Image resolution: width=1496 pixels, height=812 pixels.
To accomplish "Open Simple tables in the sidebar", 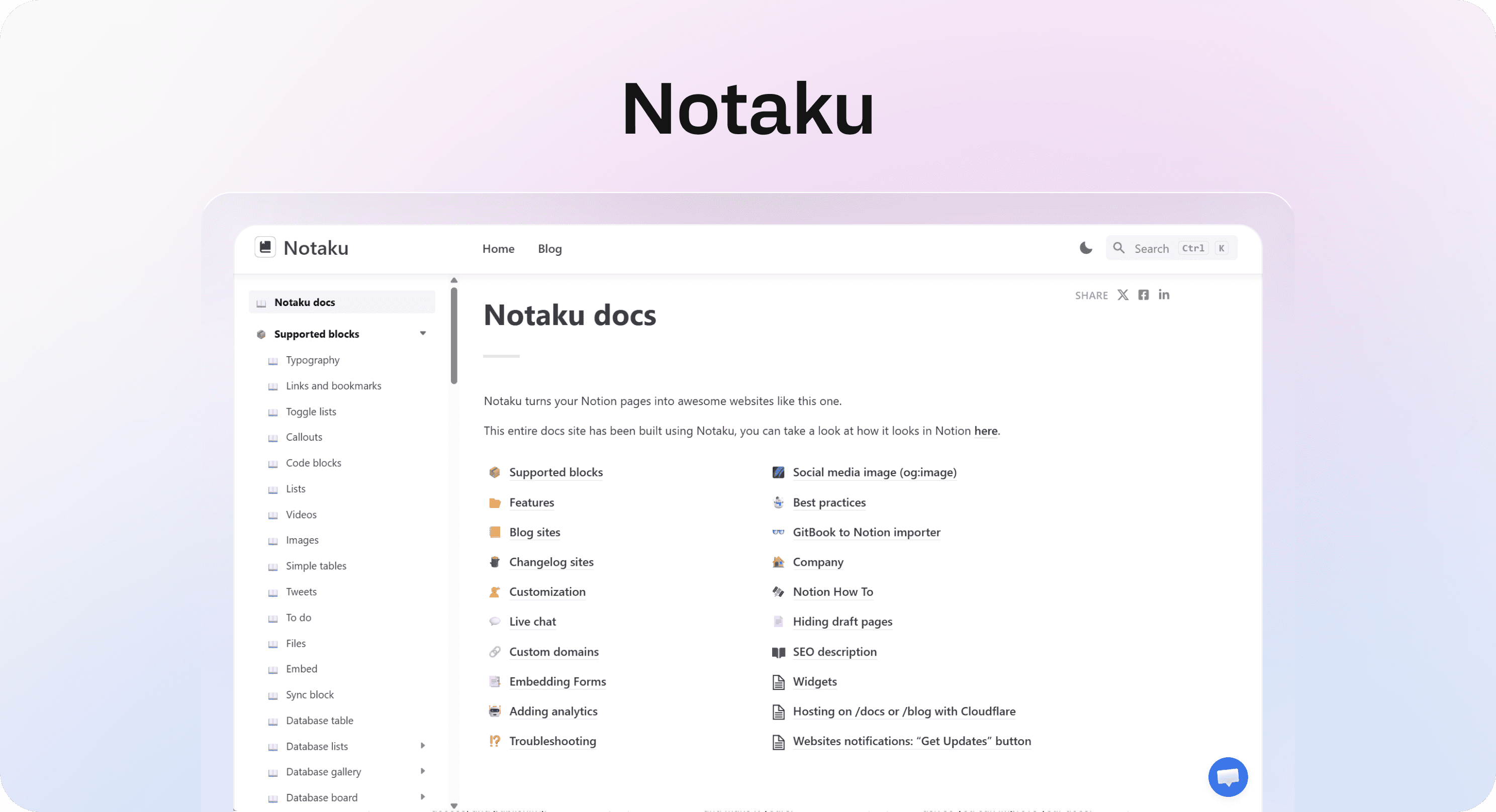I will click(316, 566).
